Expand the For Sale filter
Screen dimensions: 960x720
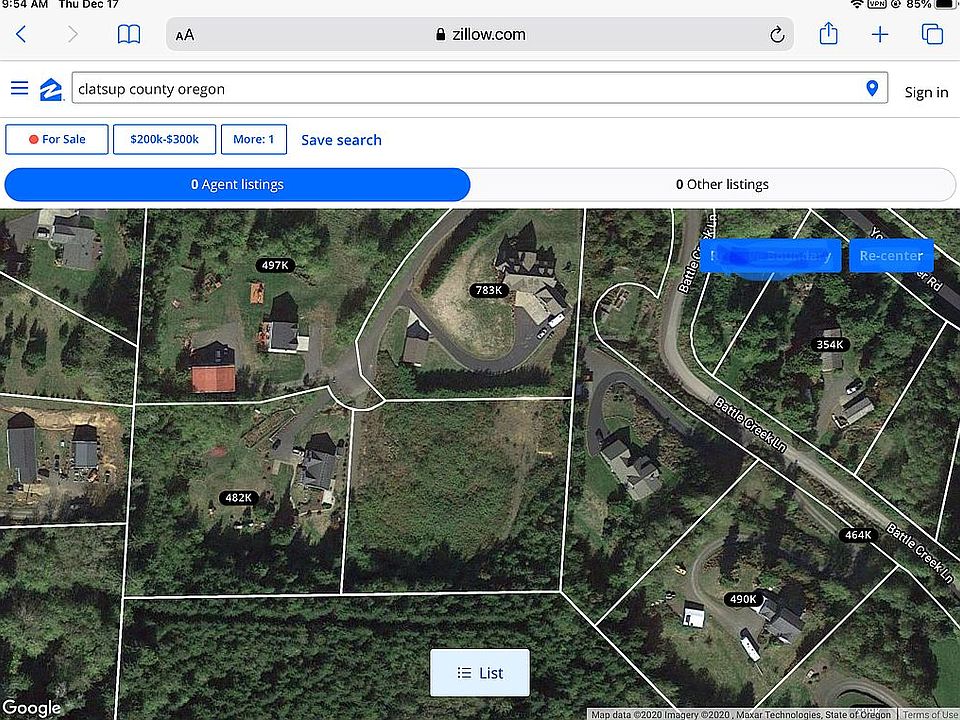point(57,140)
